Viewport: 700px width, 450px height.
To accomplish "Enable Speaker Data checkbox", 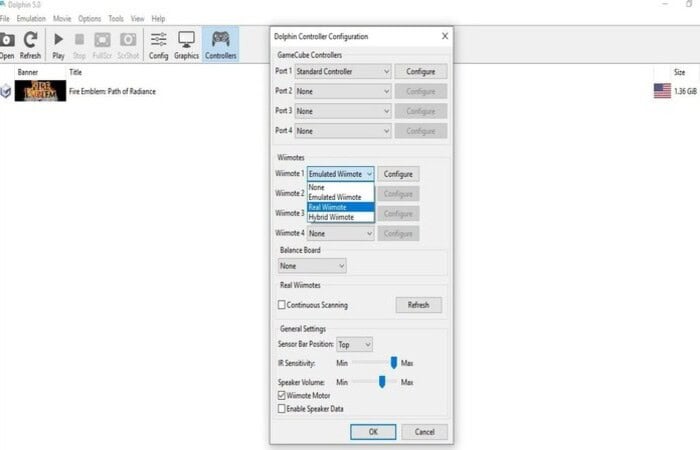I will [282, 408].
